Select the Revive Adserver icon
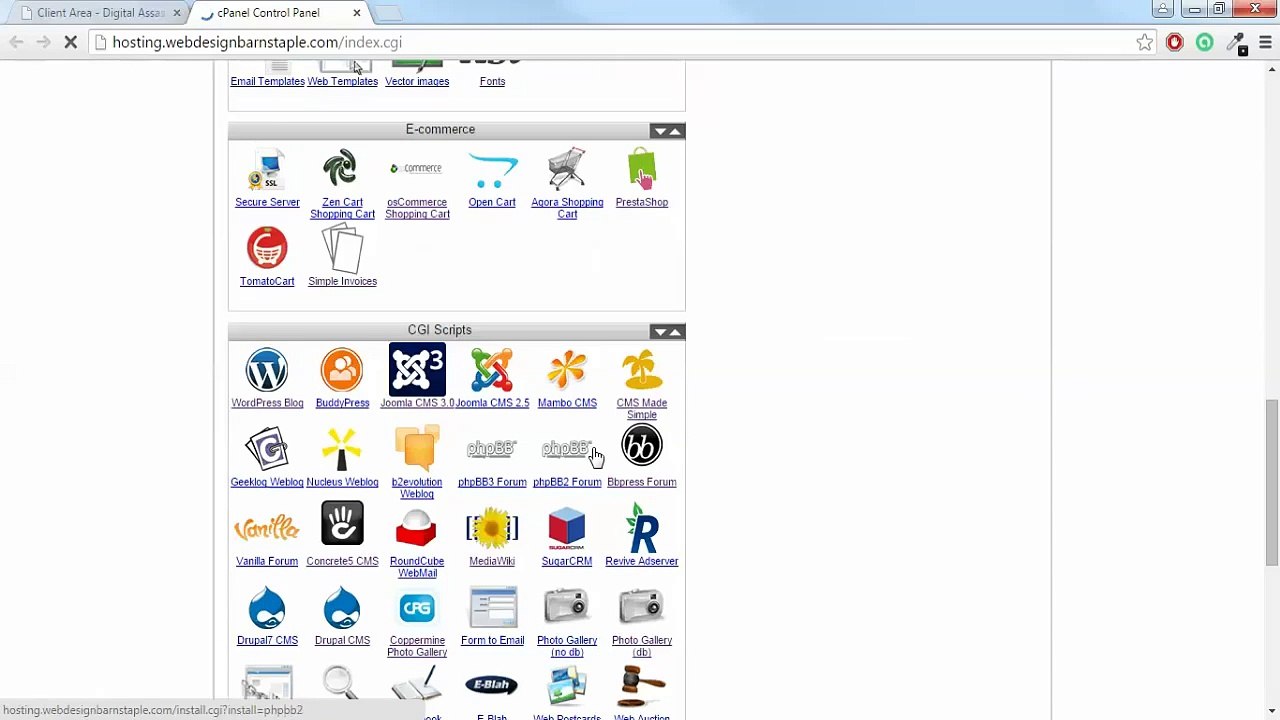The image size is (1280, 720). (x=642, y=528)
